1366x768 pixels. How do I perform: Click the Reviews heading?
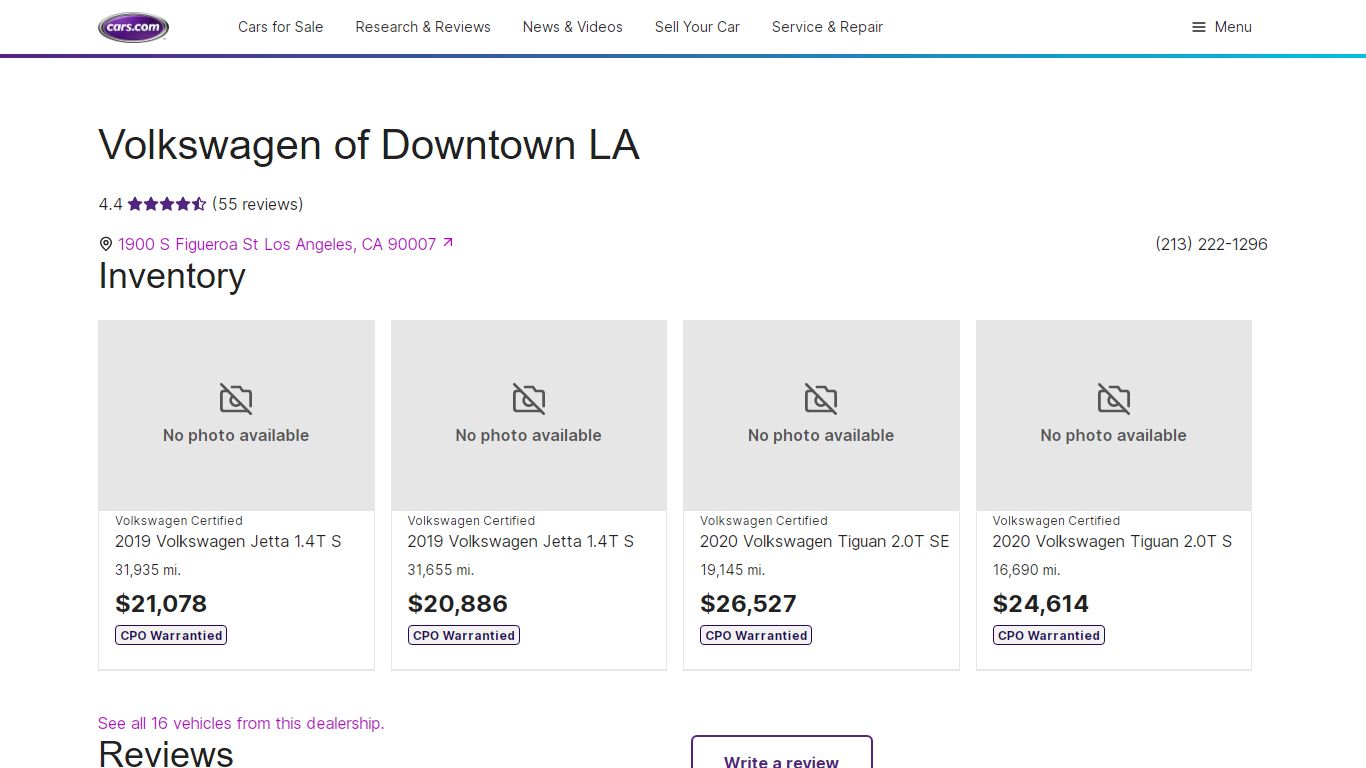click(166, 753)
